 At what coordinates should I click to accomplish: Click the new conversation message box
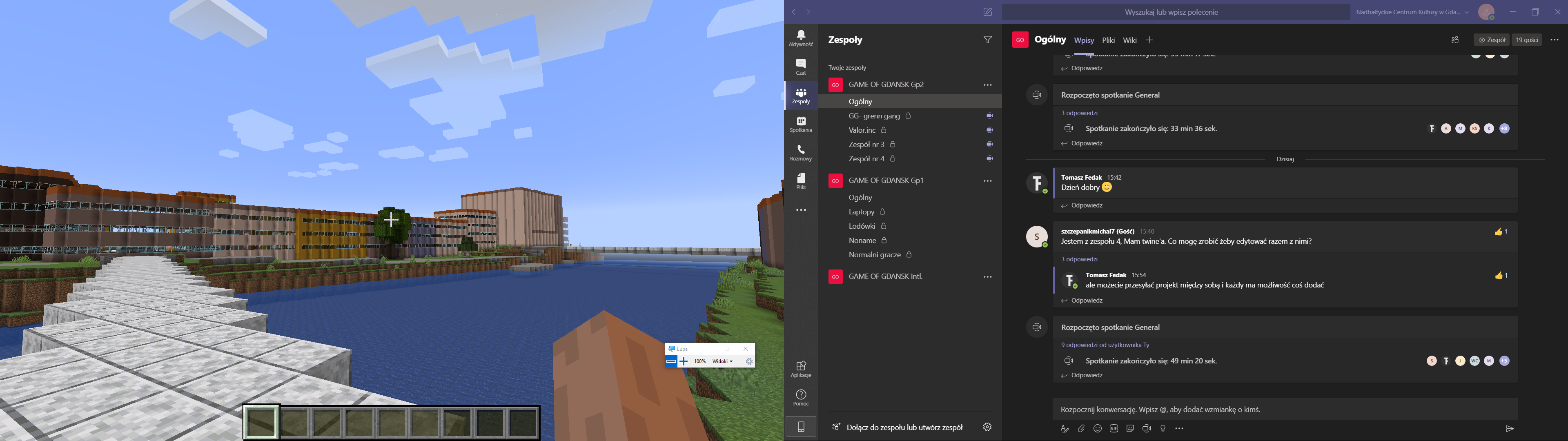pos(1285,409)
